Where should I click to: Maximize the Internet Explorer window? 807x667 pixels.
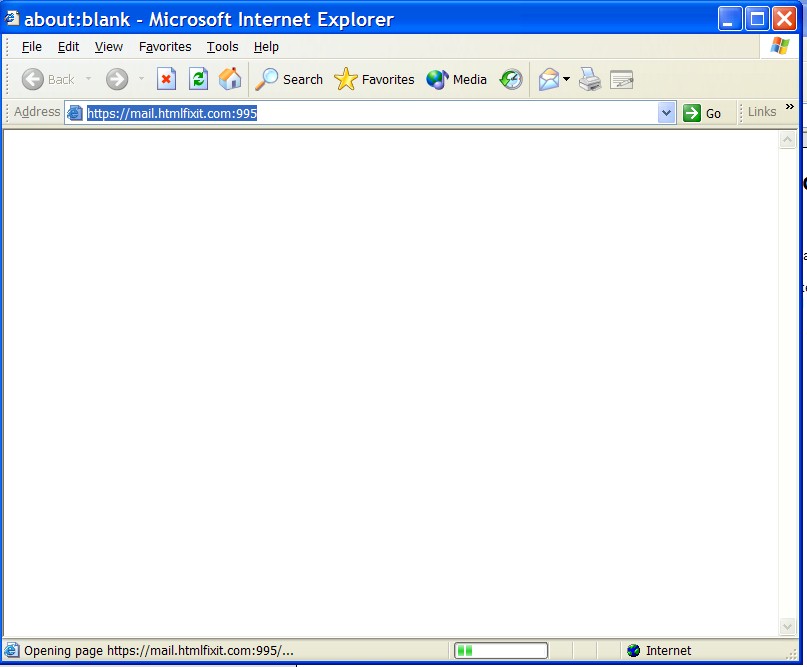tap(757, 19)
